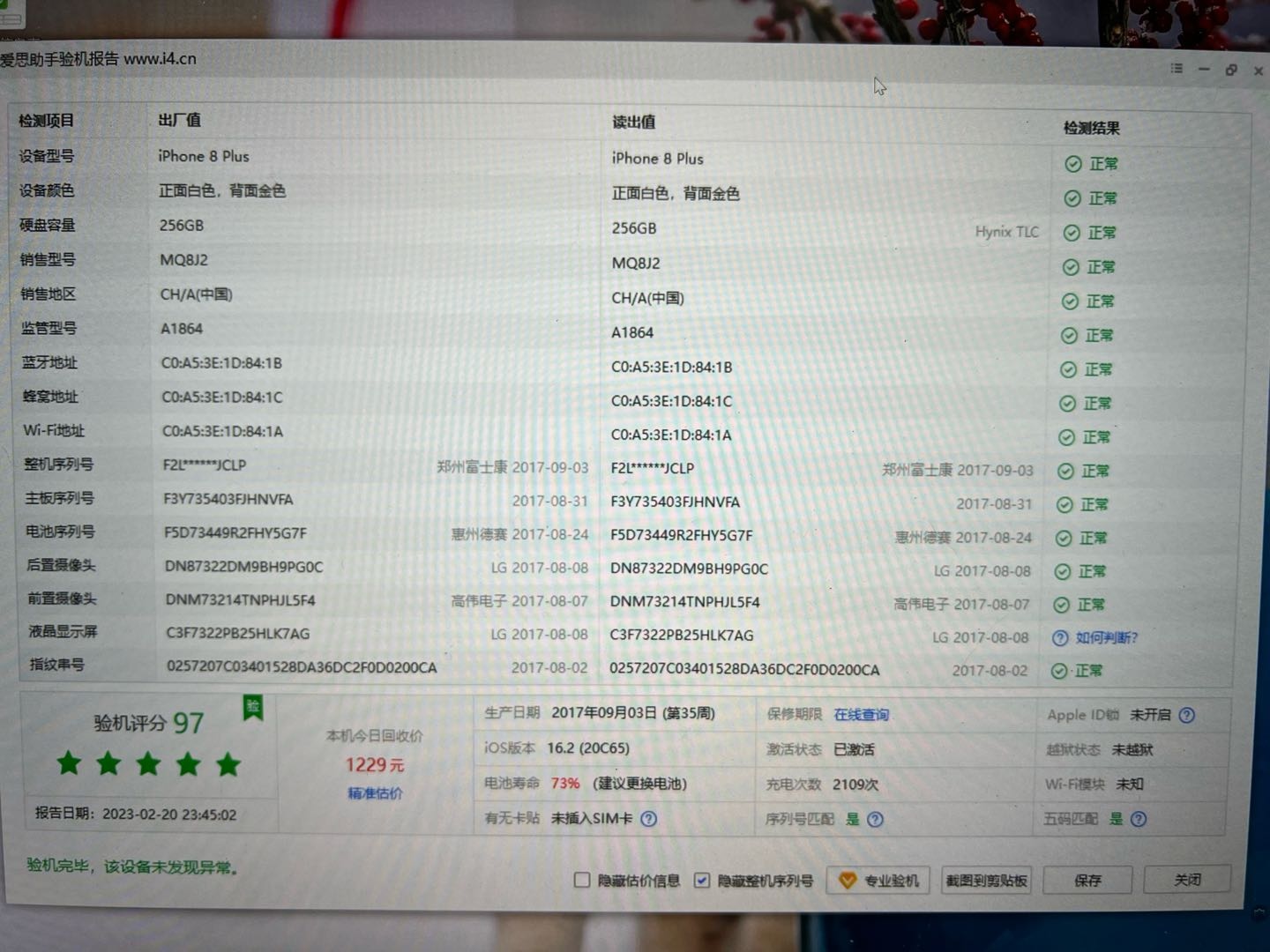Click the help icon next to 五码匹配
This screenshot has width=1270, height=952.
click(x=1139, y=820)
